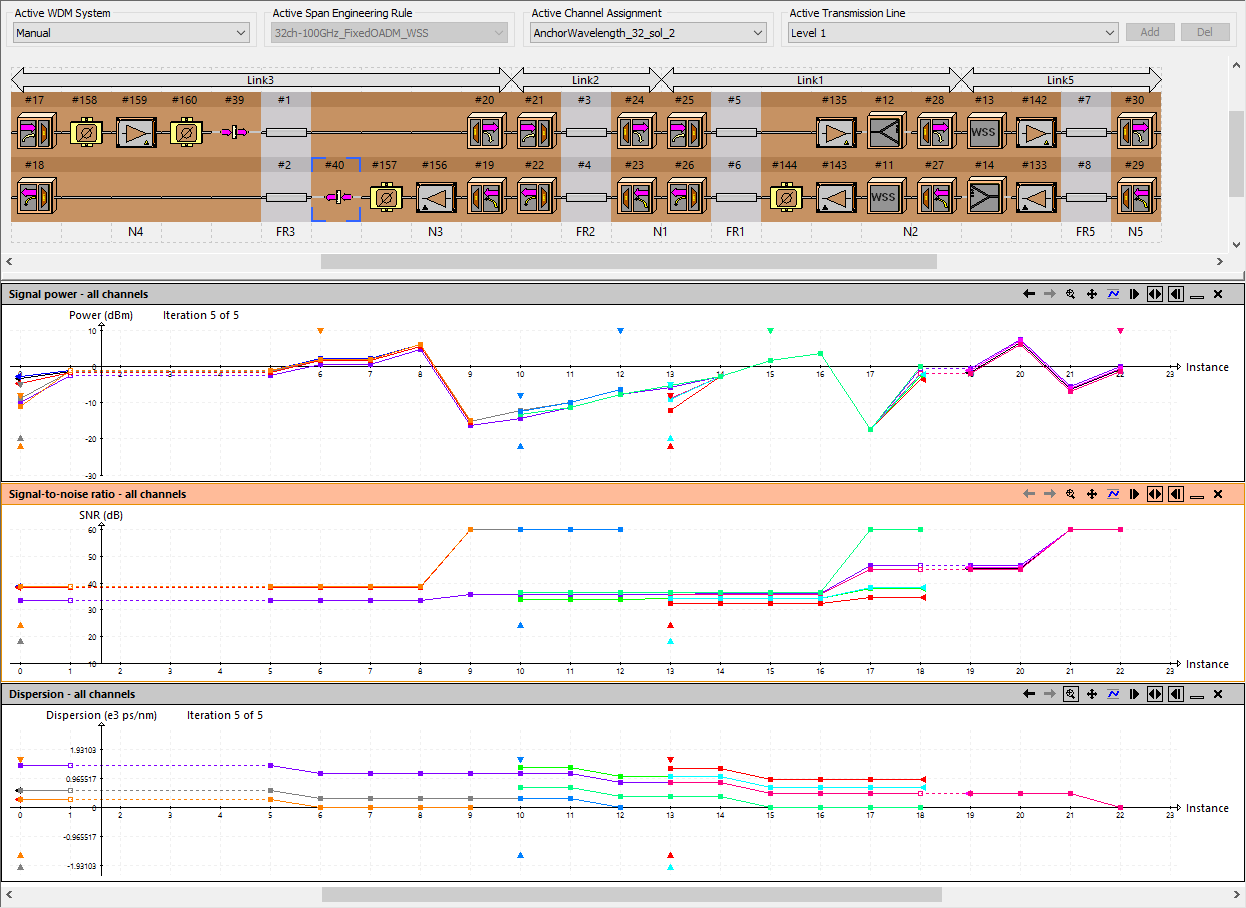Click the FR3 fiber label
Screen dimensions: 1246x908
click(285, 232)
